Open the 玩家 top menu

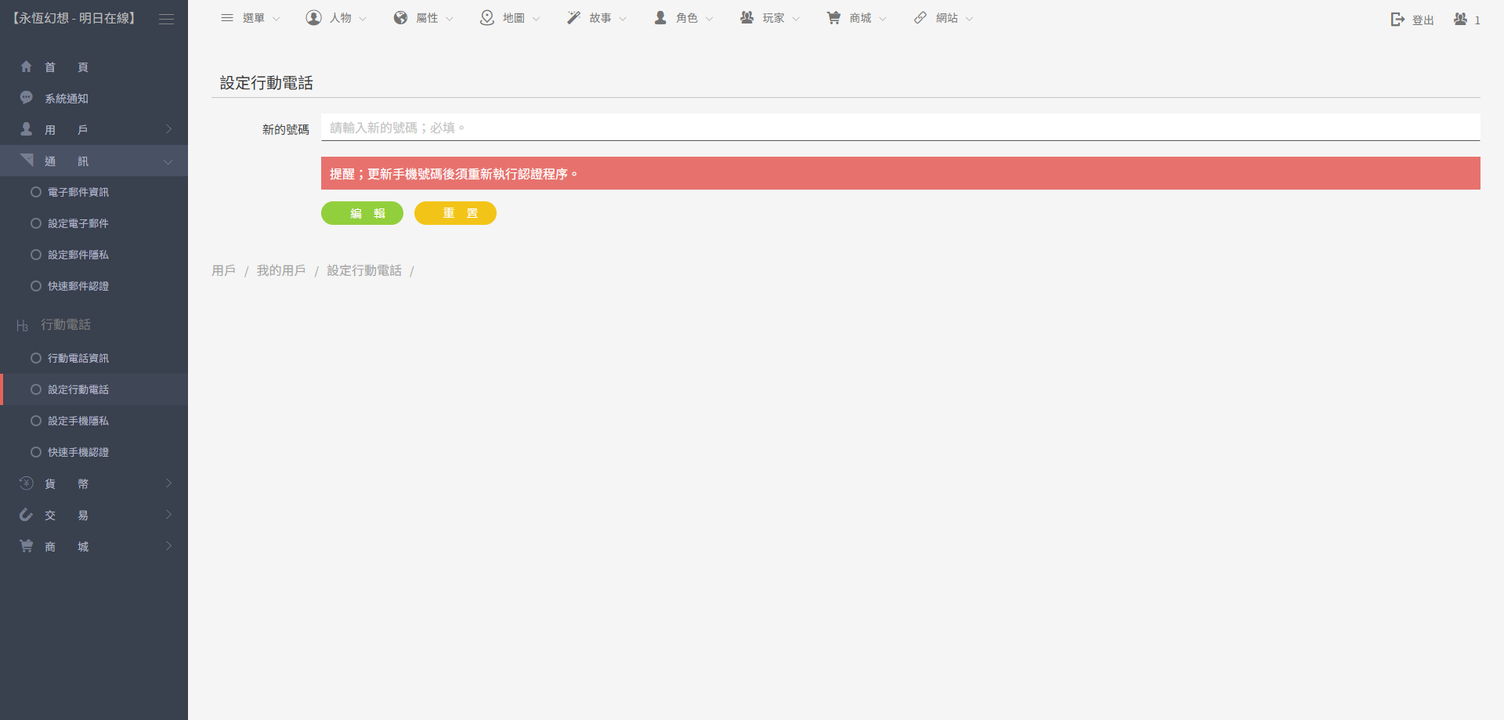coord(770,18)
